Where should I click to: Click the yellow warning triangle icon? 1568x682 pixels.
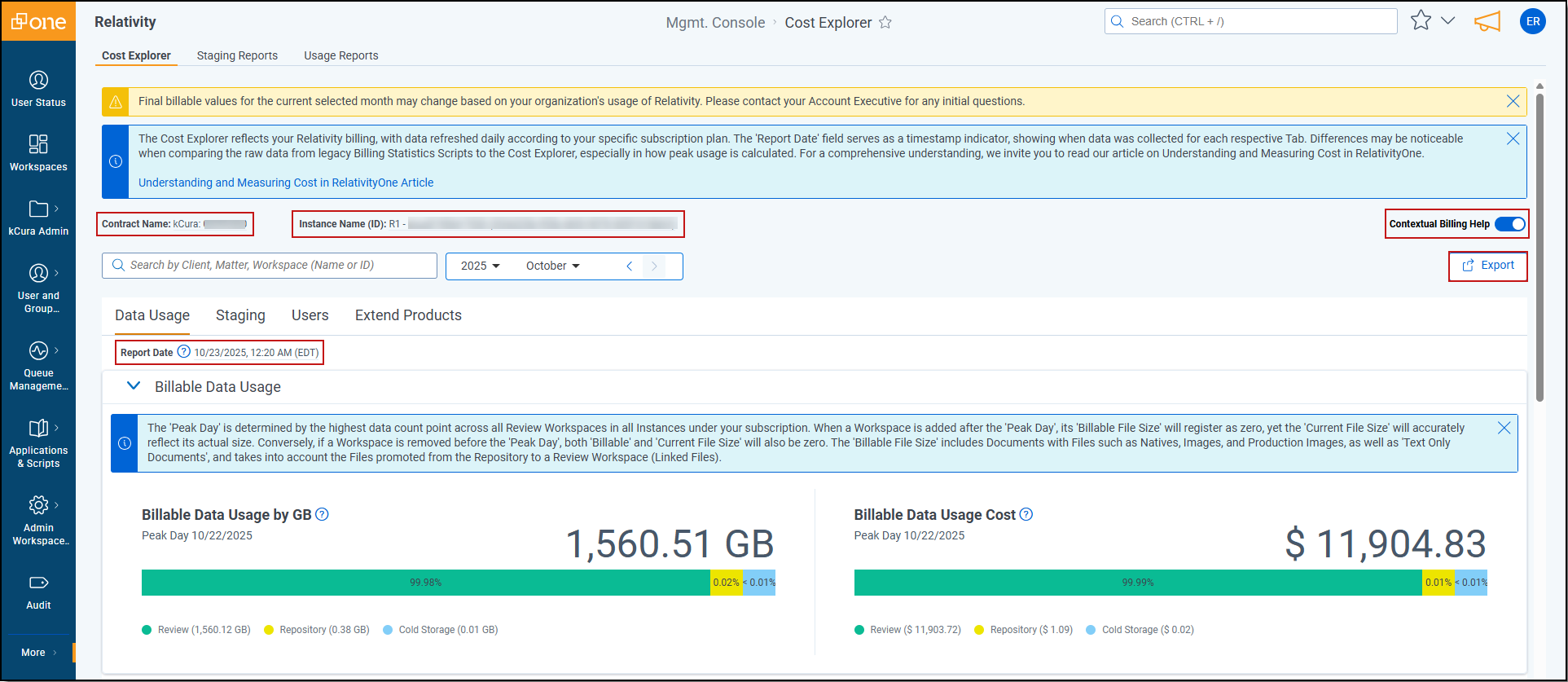(116, 102)
